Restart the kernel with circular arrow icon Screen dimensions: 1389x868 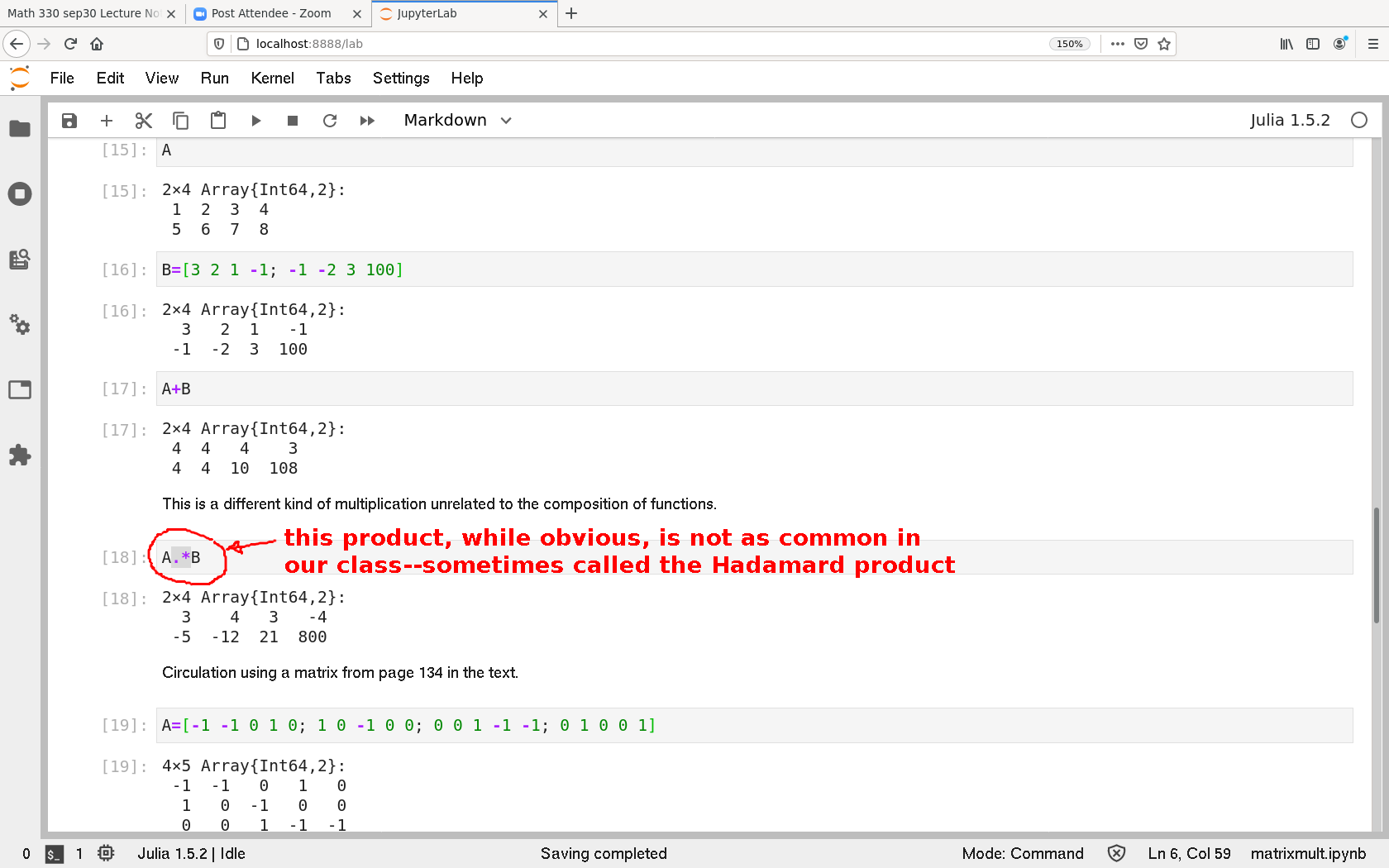[330, 121]
